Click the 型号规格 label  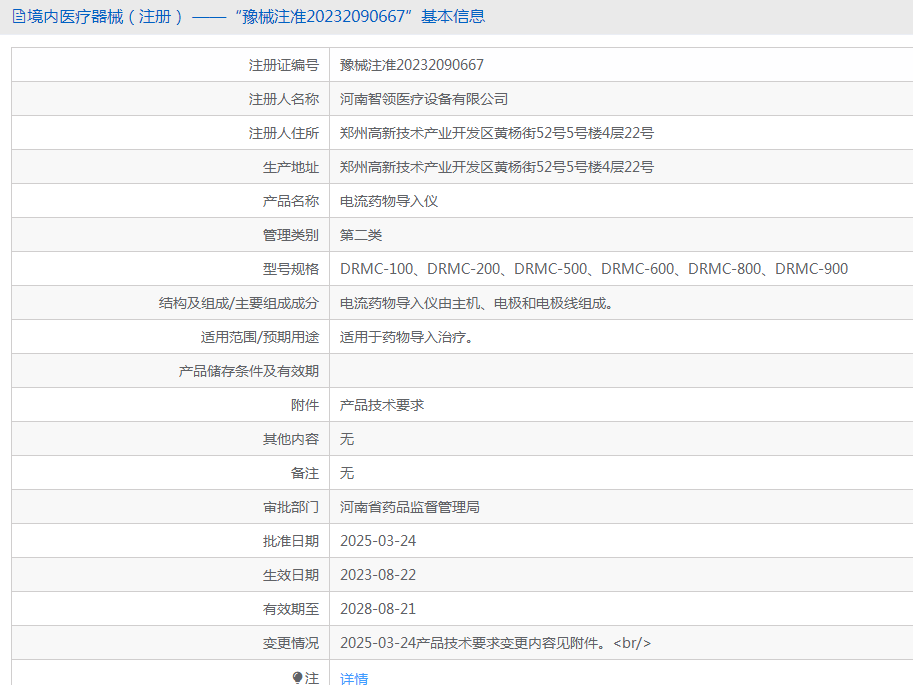pos(291,269)
